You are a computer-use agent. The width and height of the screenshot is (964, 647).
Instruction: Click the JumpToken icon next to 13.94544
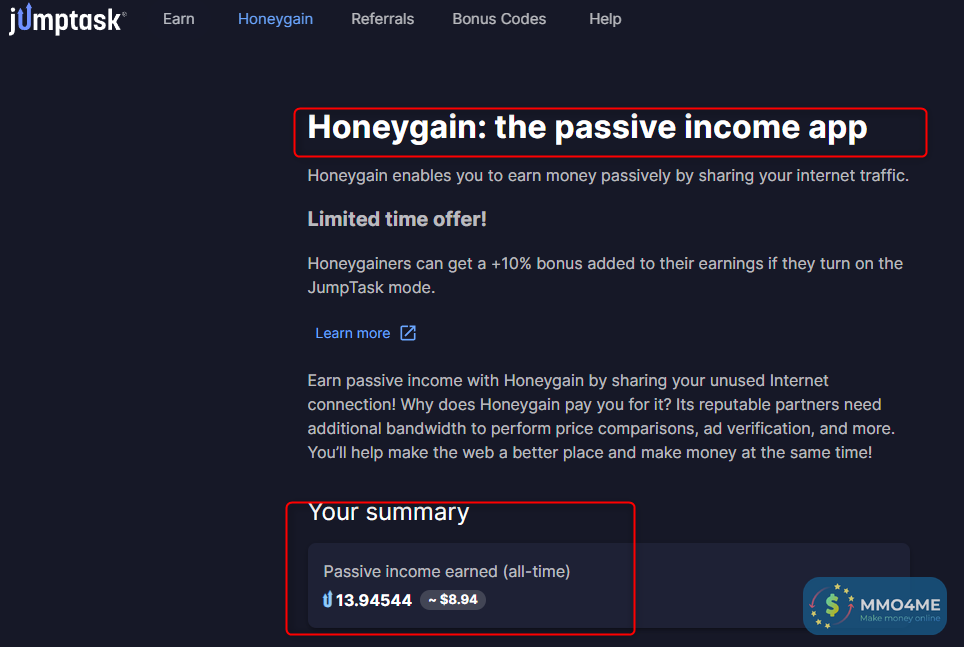tap(328, 600)
